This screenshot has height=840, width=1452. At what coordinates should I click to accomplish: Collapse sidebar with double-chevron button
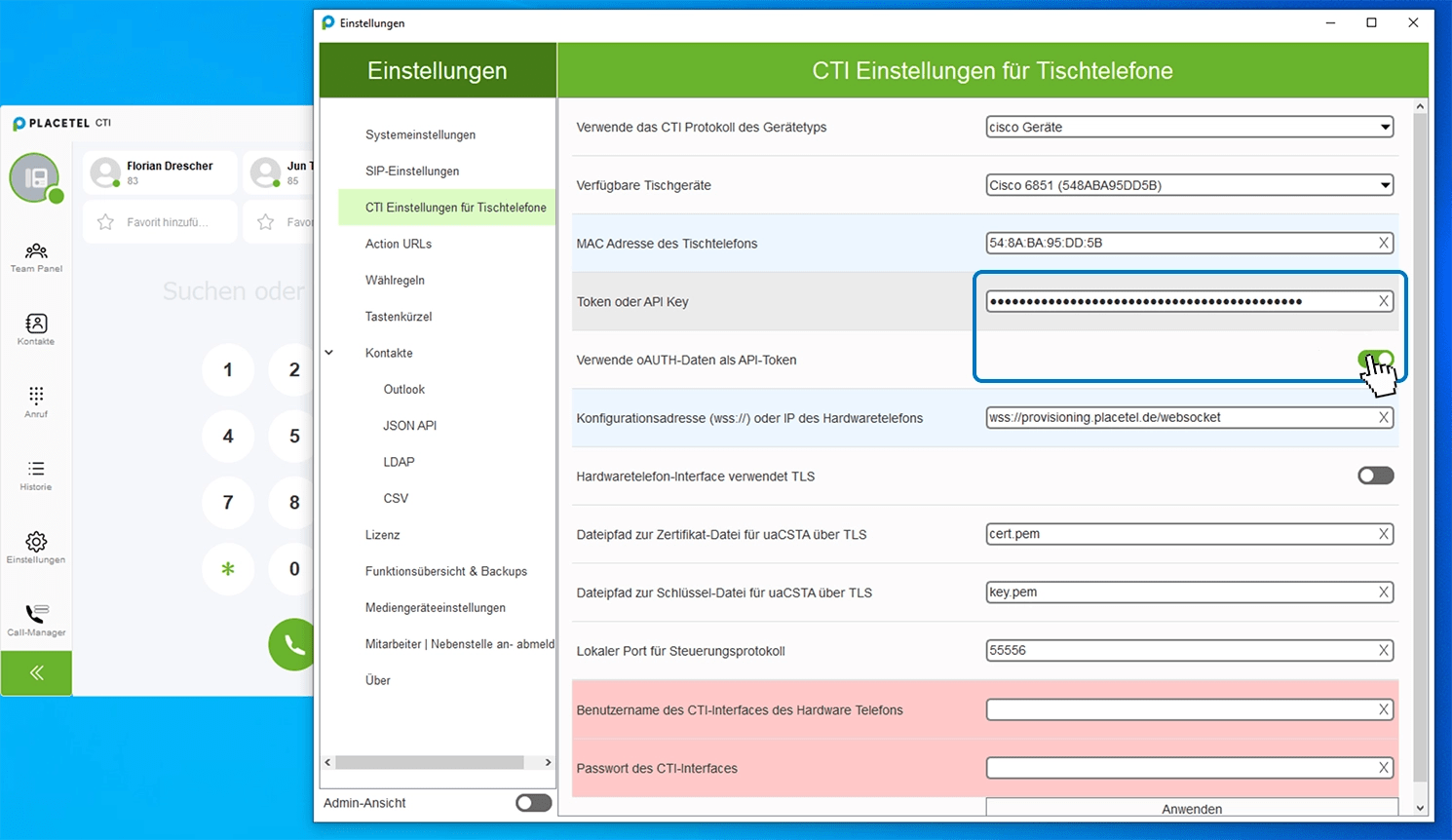(x=36, y=672)
